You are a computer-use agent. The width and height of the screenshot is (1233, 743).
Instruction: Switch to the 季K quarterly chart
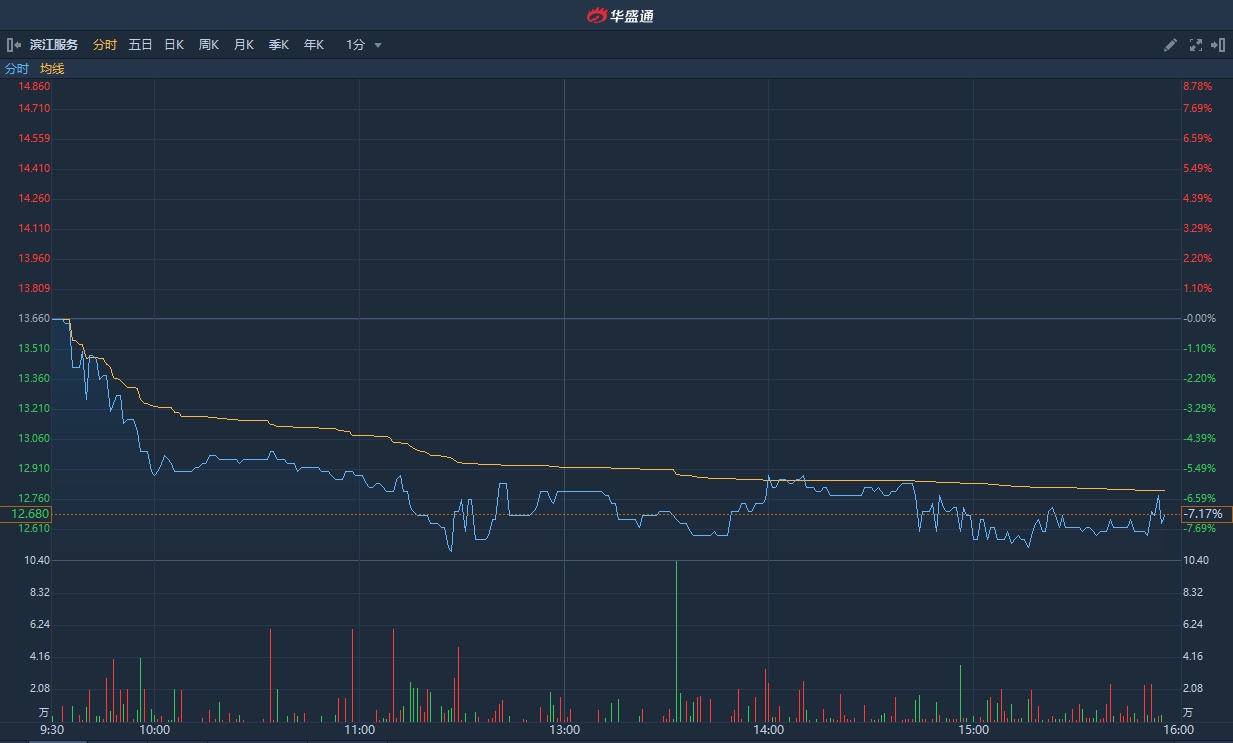click(279, 45)
